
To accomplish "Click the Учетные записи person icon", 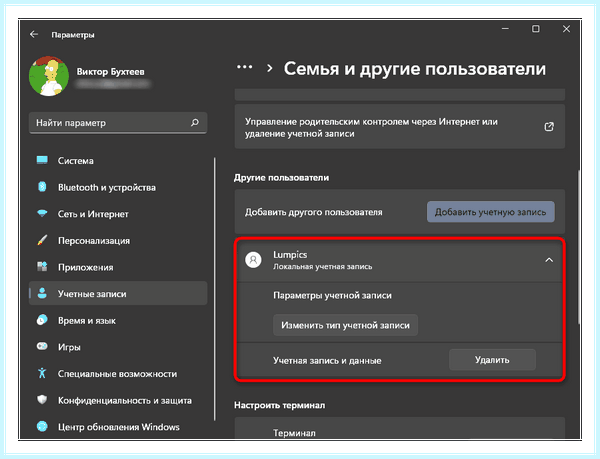I will (x=42, y=293).
